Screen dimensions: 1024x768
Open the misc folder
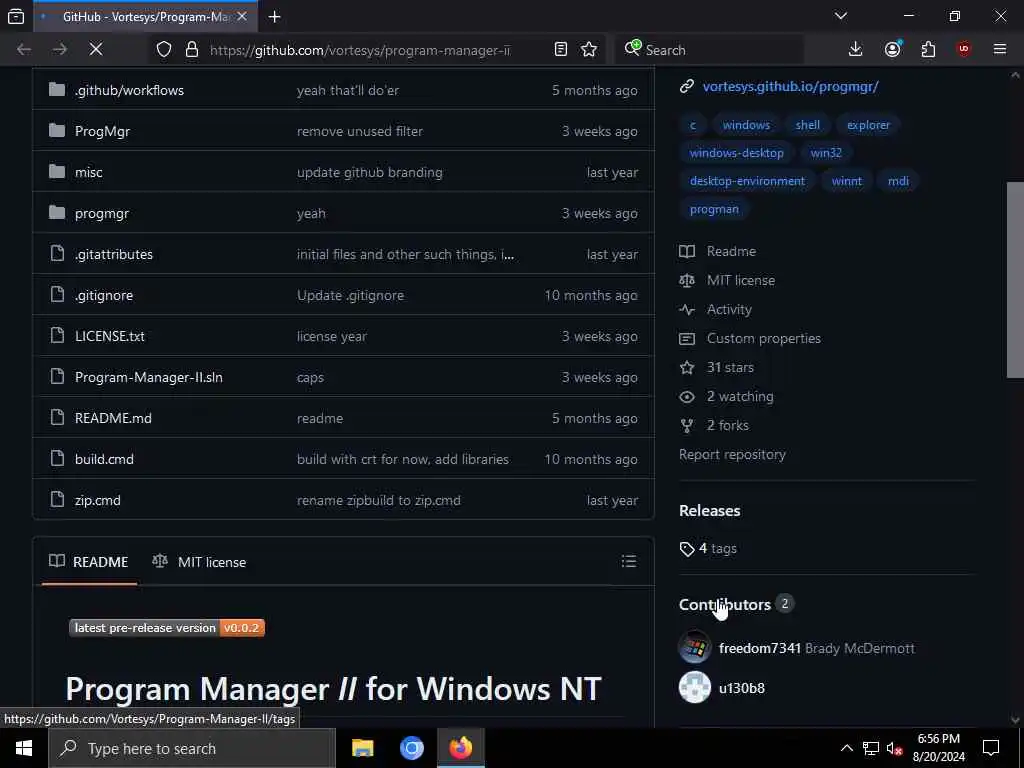89,172
